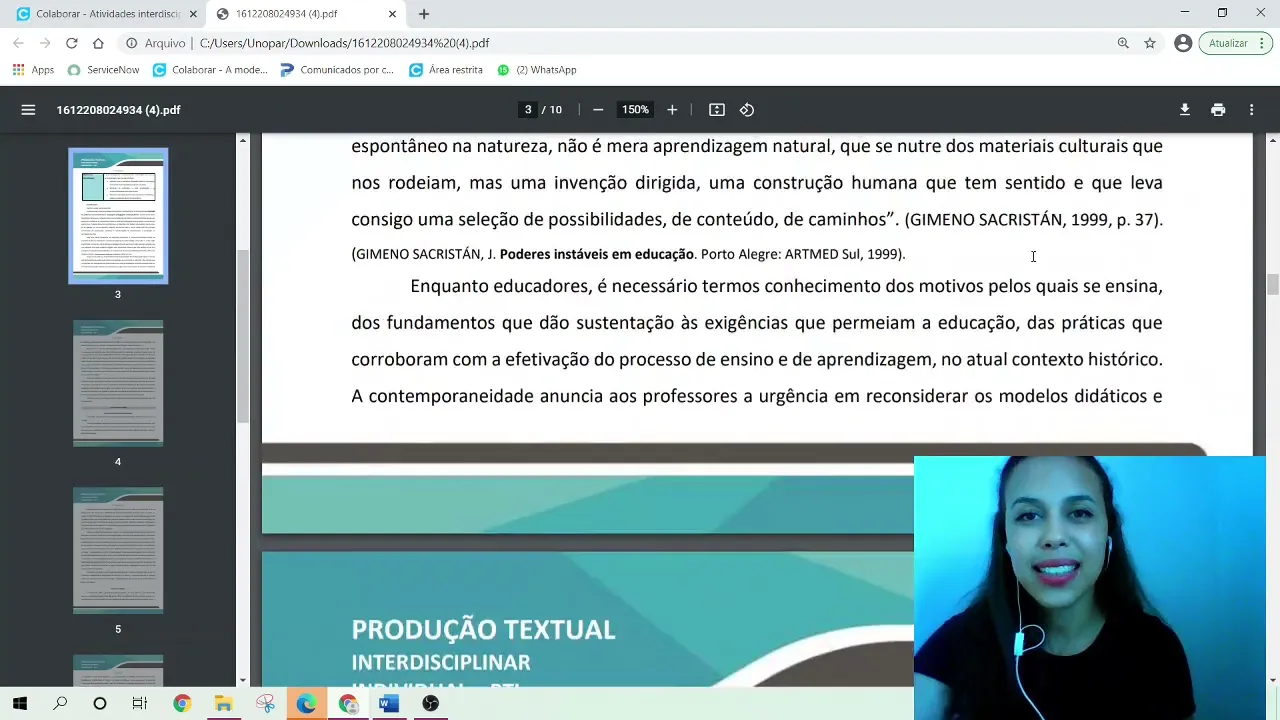
Task: Open the ServiceNow bookmark
Action: pyautogui.click(x=103, y=70)
